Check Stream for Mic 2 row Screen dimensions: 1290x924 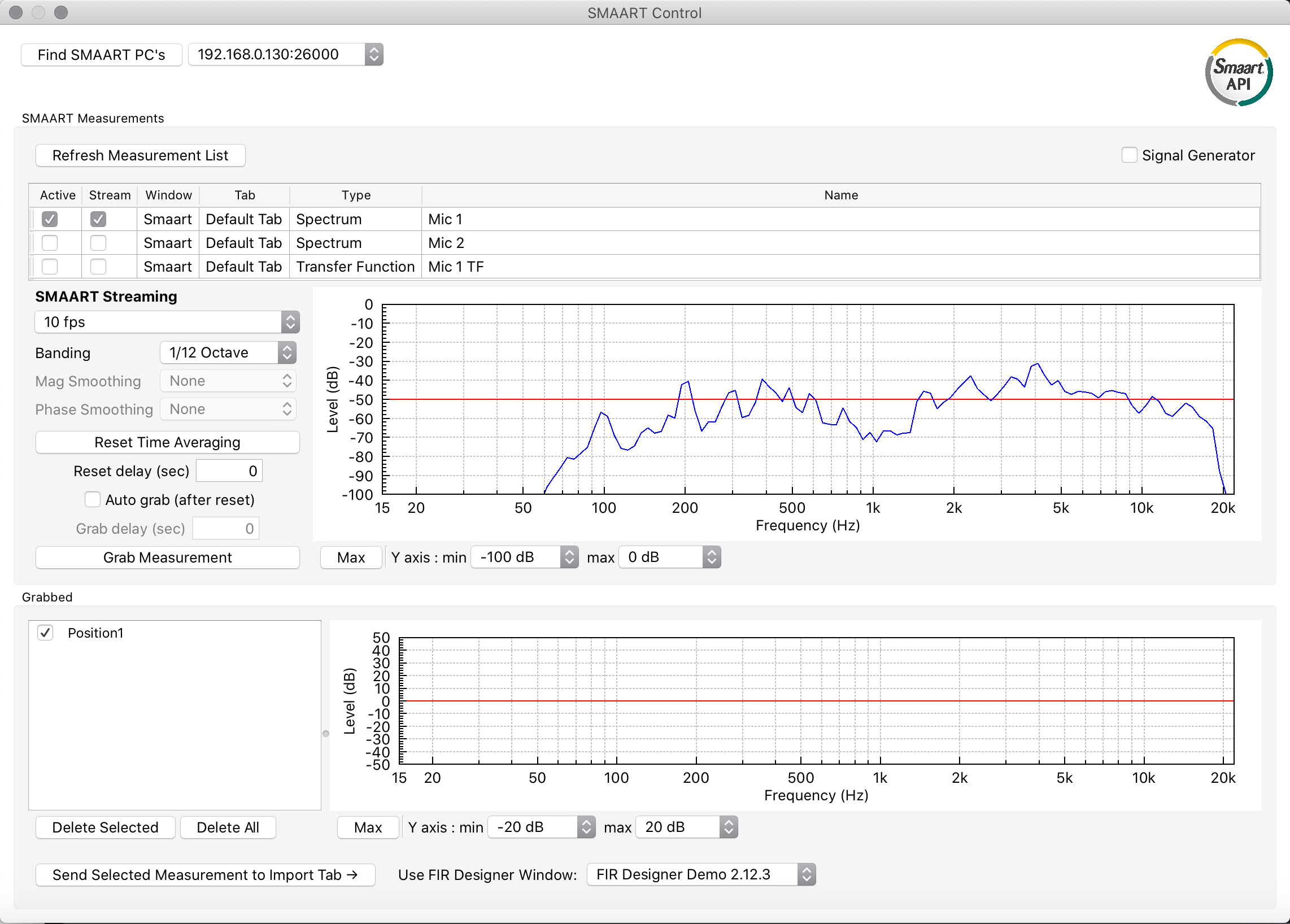tap(98, 243)
